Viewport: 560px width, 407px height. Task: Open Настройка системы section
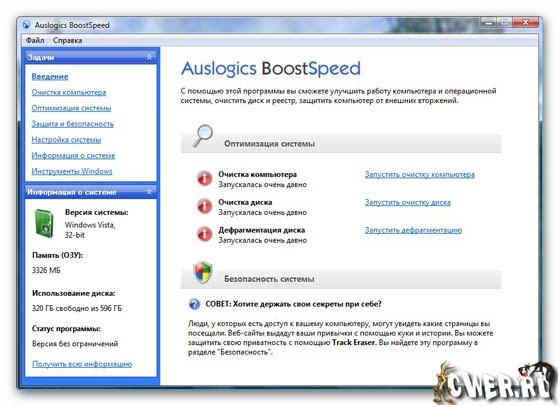click(66, 140)
